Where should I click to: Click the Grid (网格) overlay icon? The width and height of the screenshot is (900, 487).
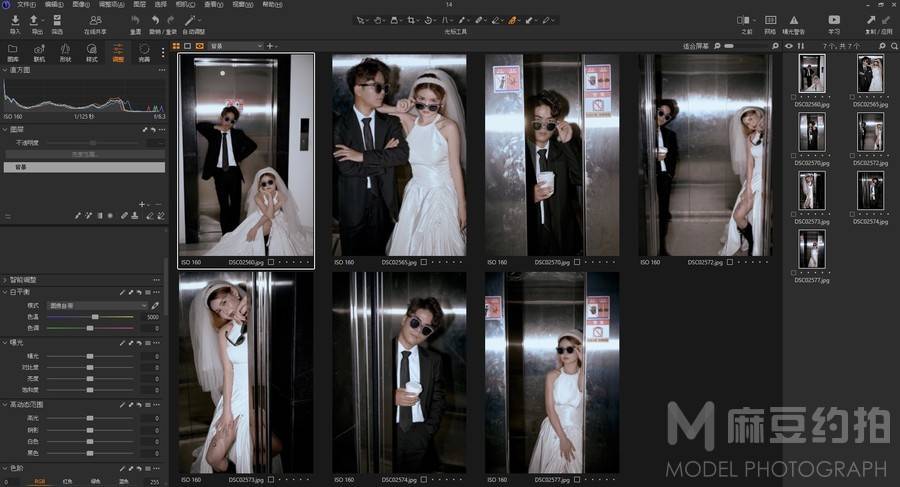(x=771, y=20)
